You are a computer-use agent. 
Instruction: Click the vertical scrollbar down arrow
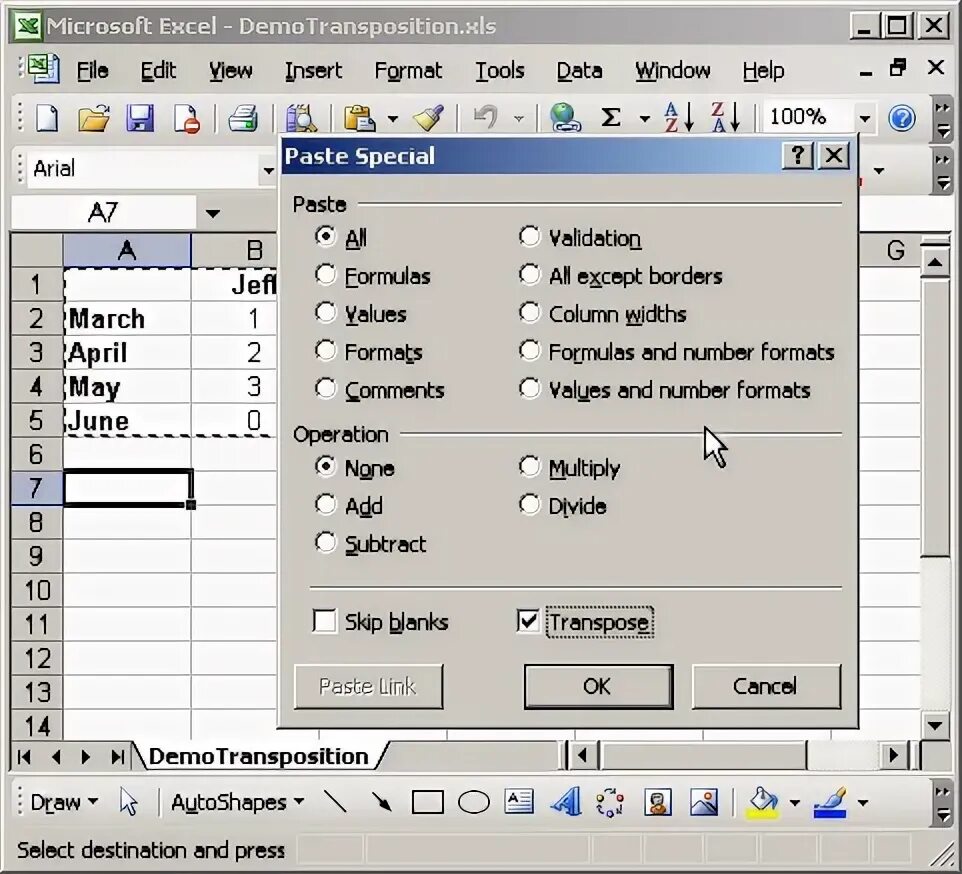pos(935,725)
